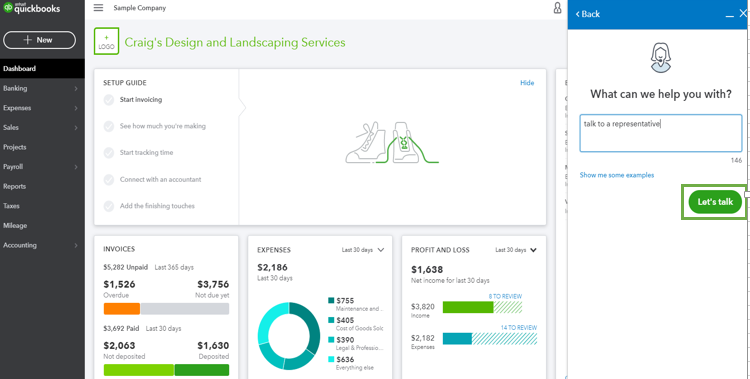The image size is (750, 379).
Task: Toggle Add the finishing touches check circle
Action: [109, 206]
